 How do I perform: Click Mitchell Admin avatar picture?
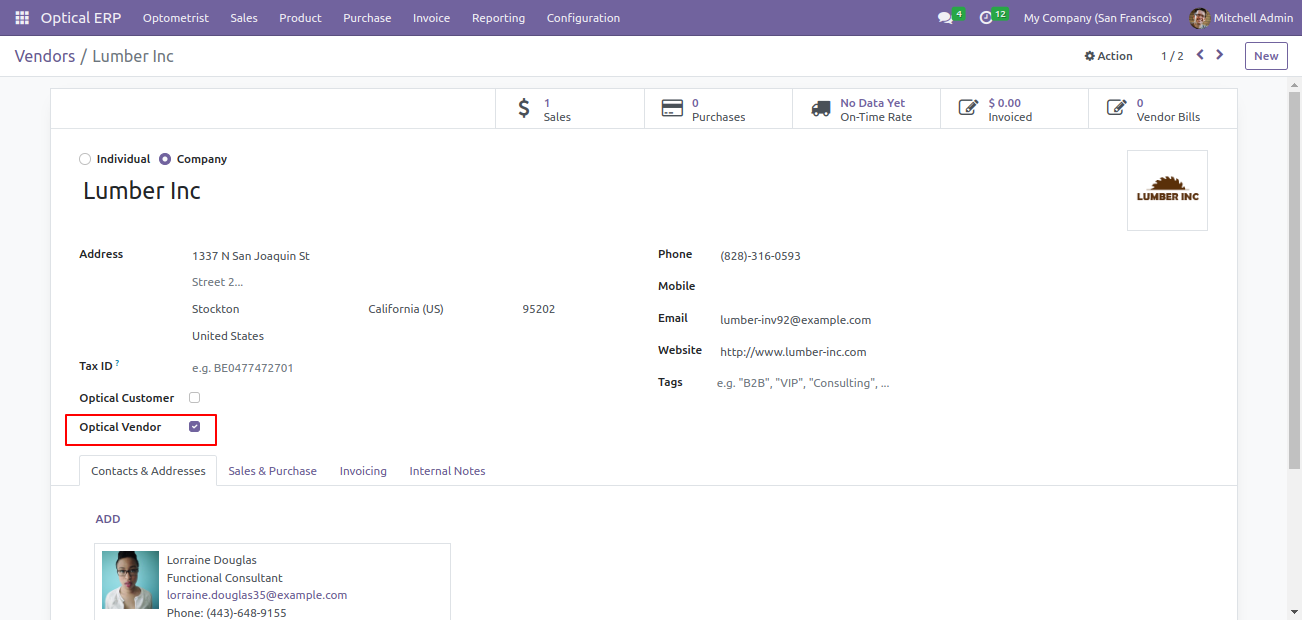[1199, 18]
